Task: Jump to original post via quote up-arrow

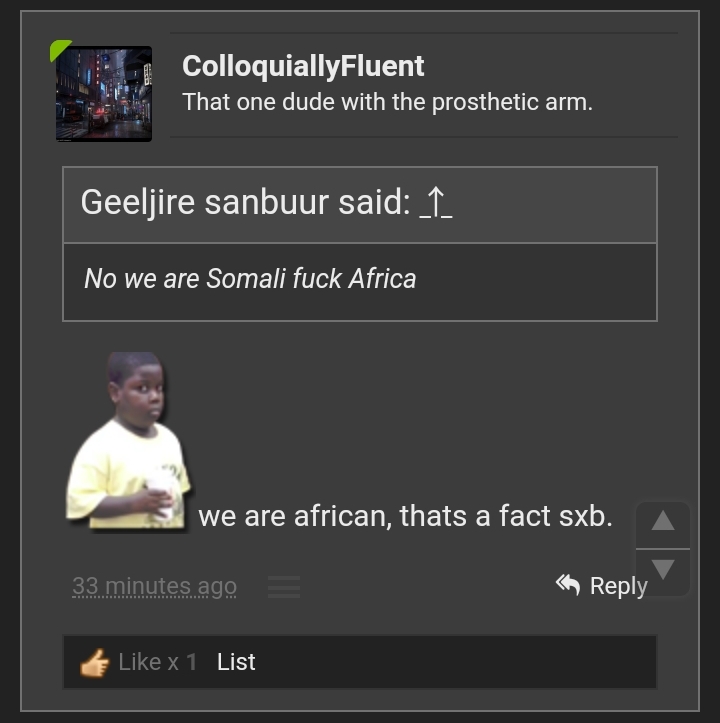Action: (435, 203)
